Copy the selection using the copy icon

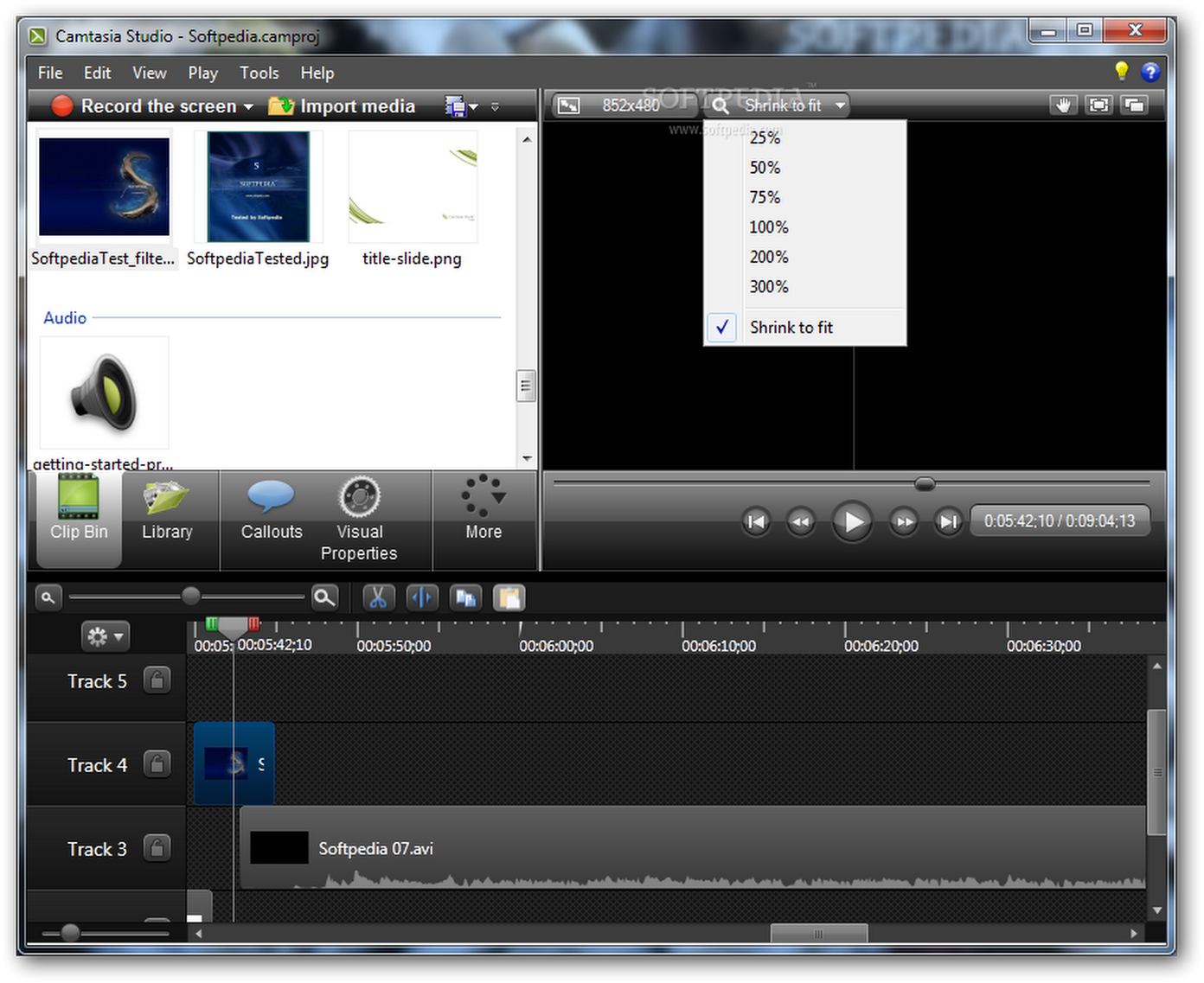[x=465, y=597]
